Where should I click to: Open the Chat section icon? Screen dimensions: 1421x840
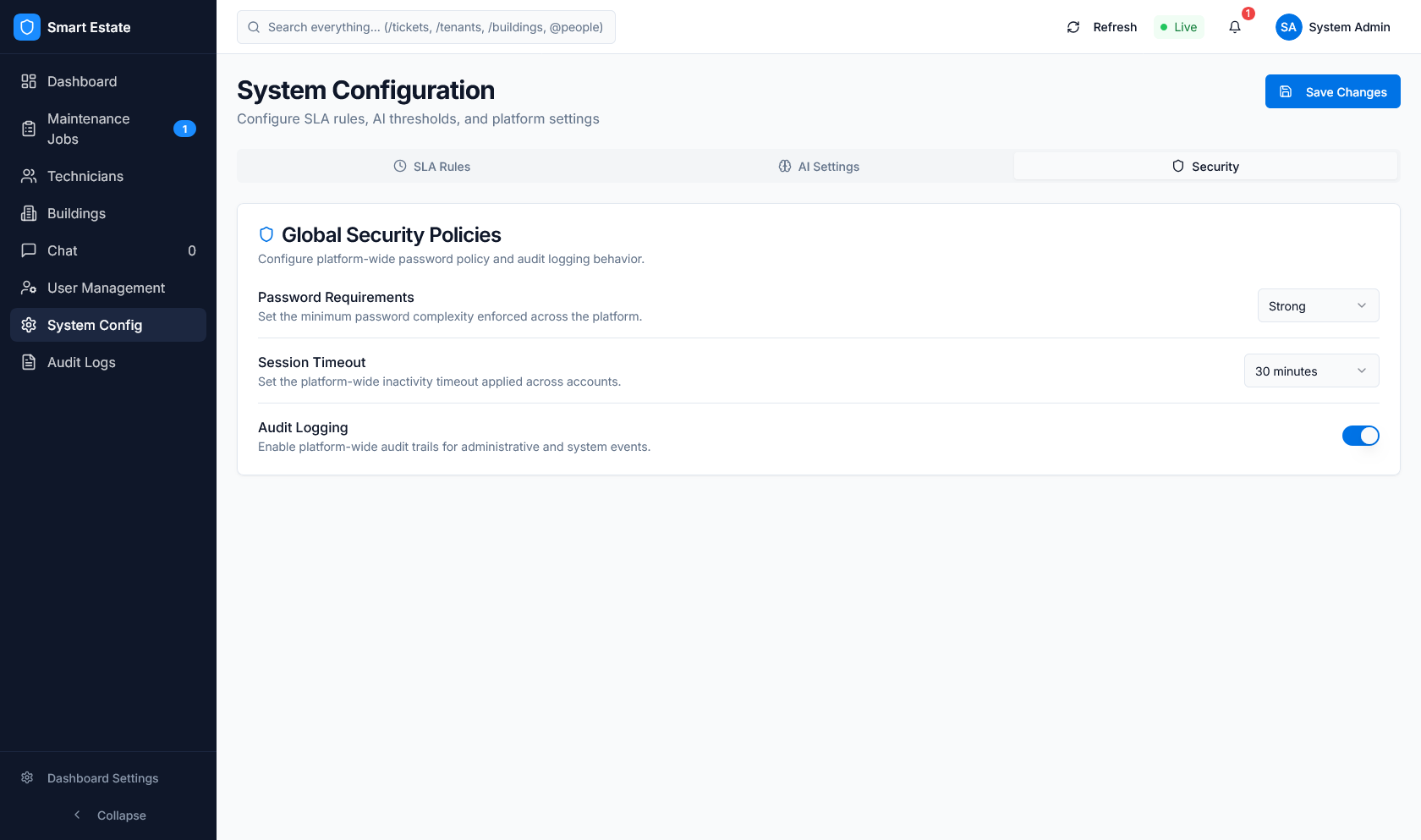(29, 250)
